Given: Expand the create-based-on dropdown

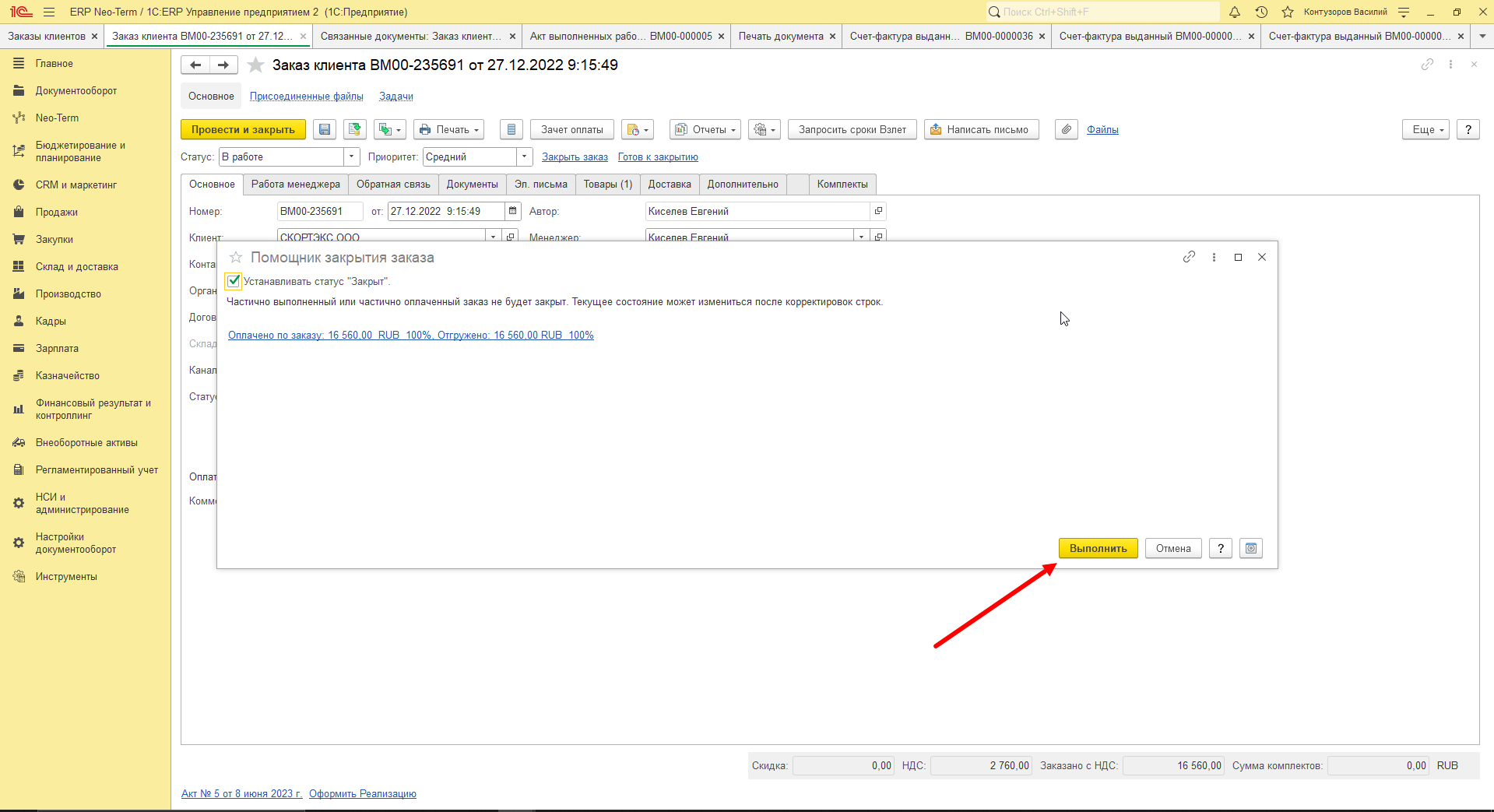Looking at the screenshot, I should (390, 130).
